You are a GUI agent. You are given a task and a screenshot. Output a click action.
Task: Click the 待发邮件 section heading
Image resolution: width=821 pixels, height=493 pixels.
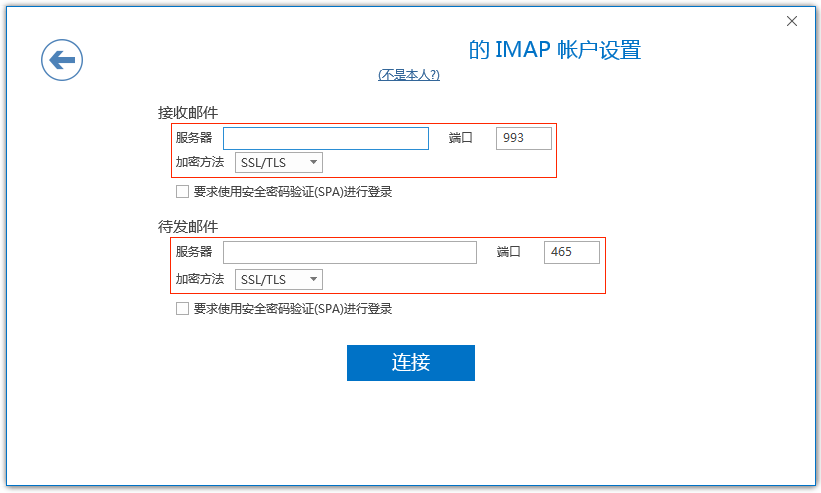(188, 227)
